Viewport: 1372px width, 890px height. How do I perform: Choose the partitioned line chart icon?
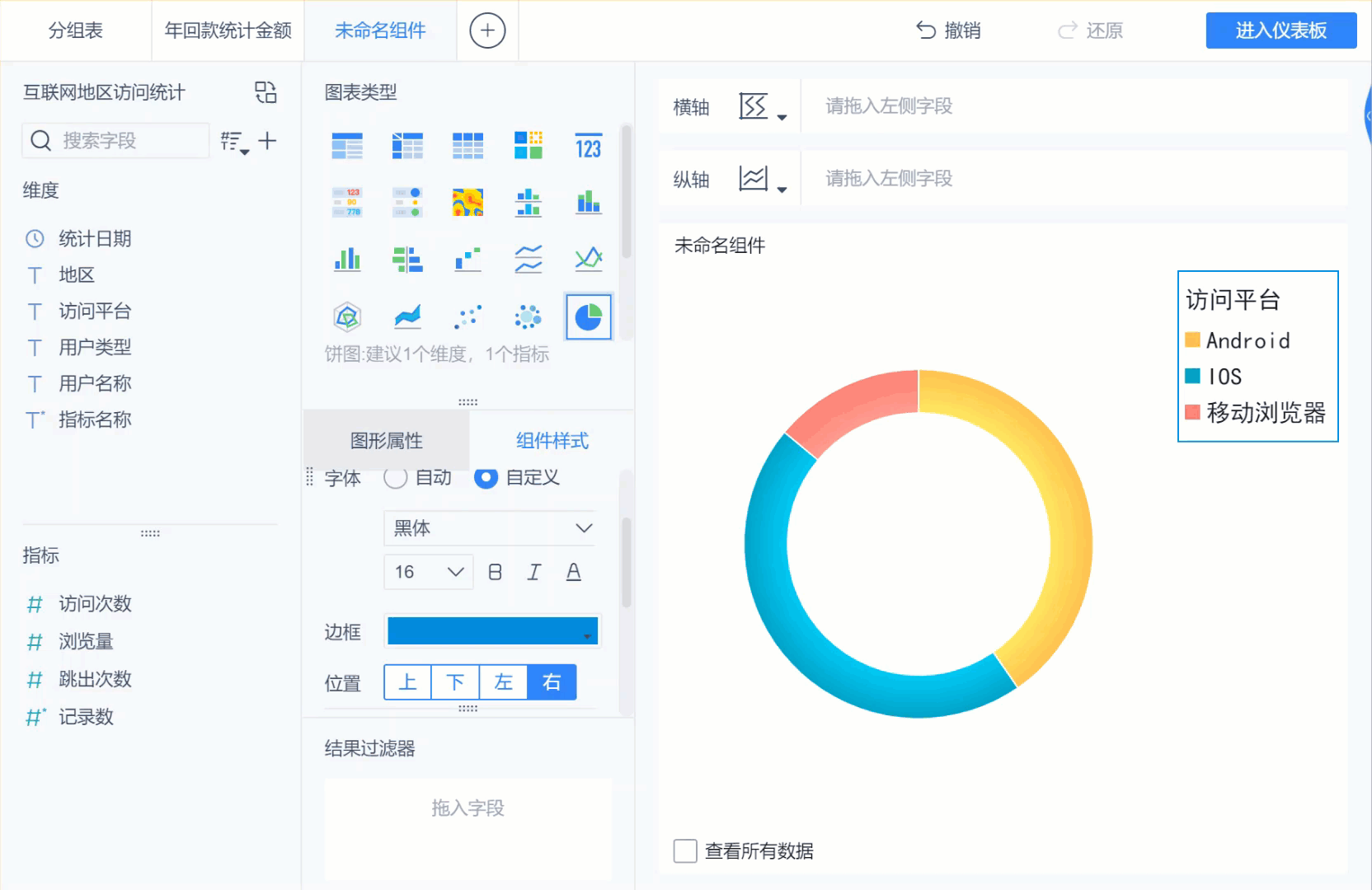click(x=529, y=259)
